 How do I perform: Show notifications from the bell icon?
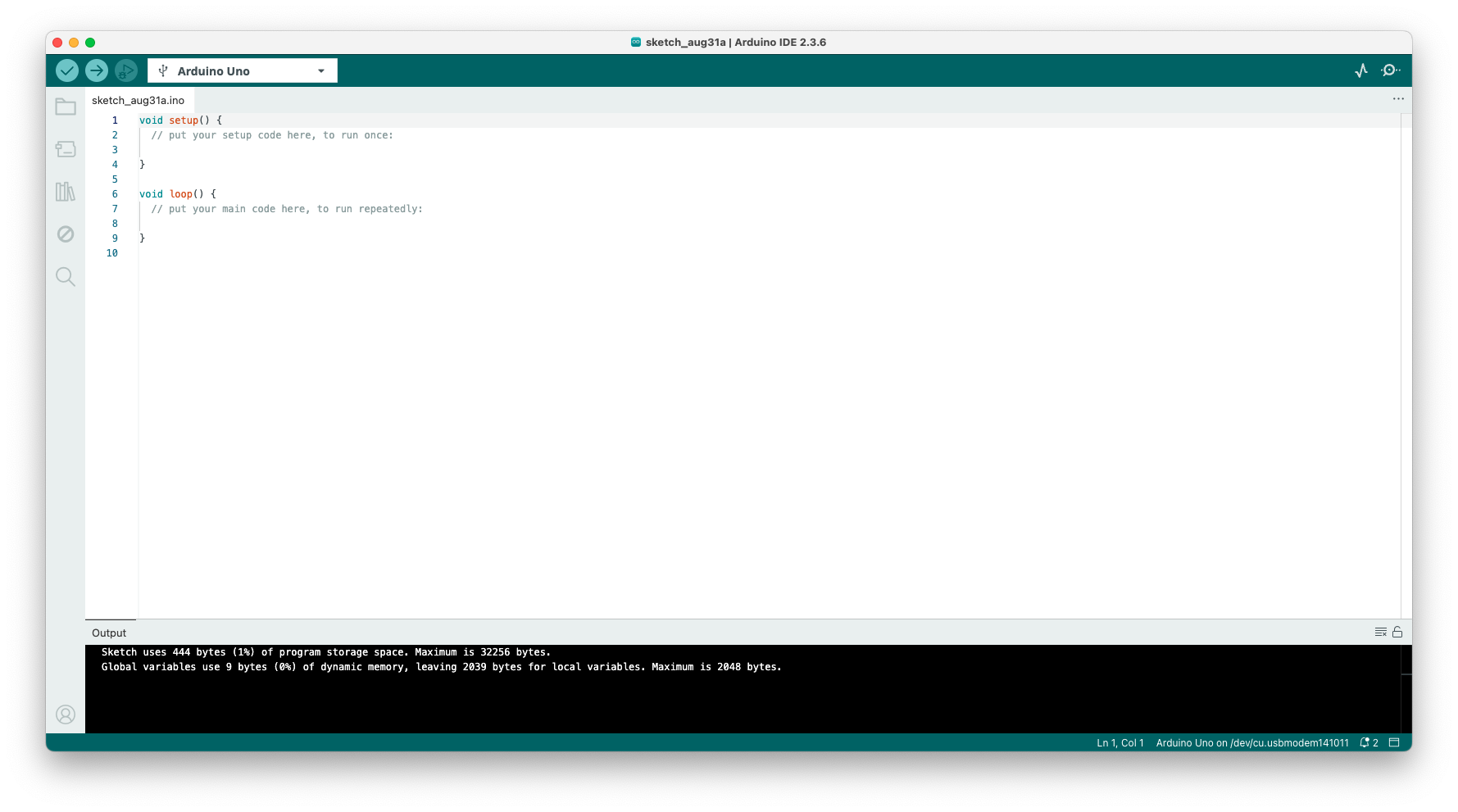click(1364, 742)
